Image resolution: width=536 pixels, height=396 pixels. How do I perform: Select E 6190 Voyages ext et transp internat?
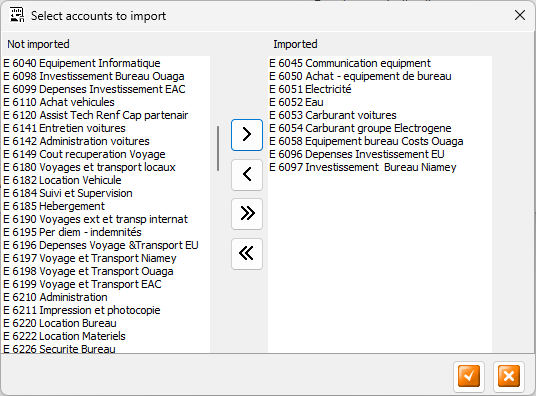pyautogui.click(x=106, y=219)
